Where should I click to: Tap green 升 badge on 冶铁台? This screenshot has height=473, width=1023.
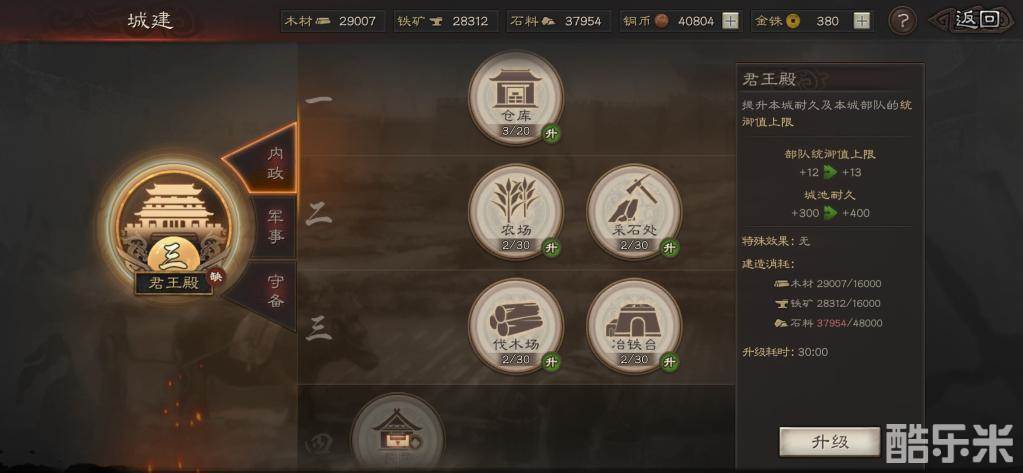669,362
